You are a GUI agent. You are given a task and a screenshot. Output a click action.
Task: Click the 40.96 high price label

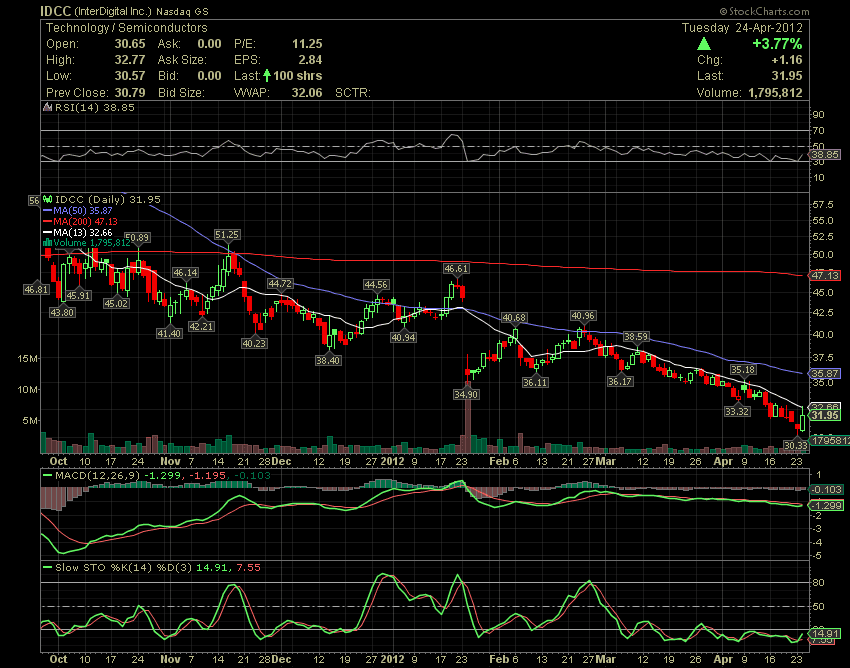[583, 316]
